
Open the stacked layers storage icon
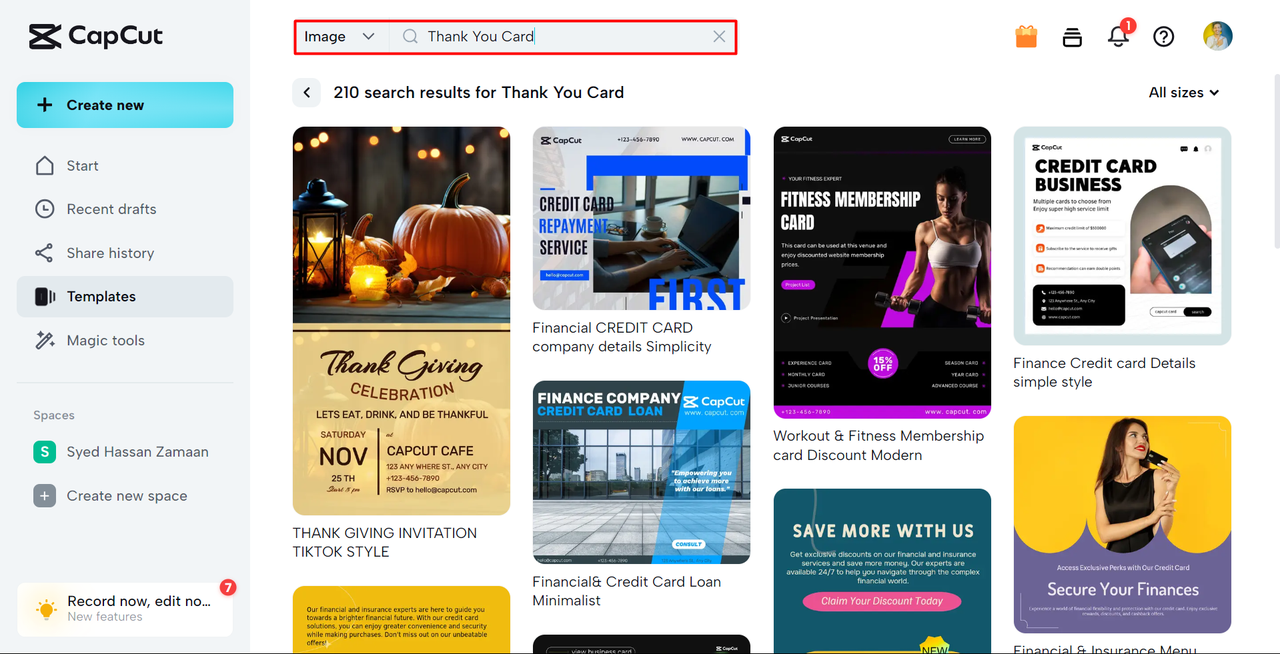[1072, 37]
